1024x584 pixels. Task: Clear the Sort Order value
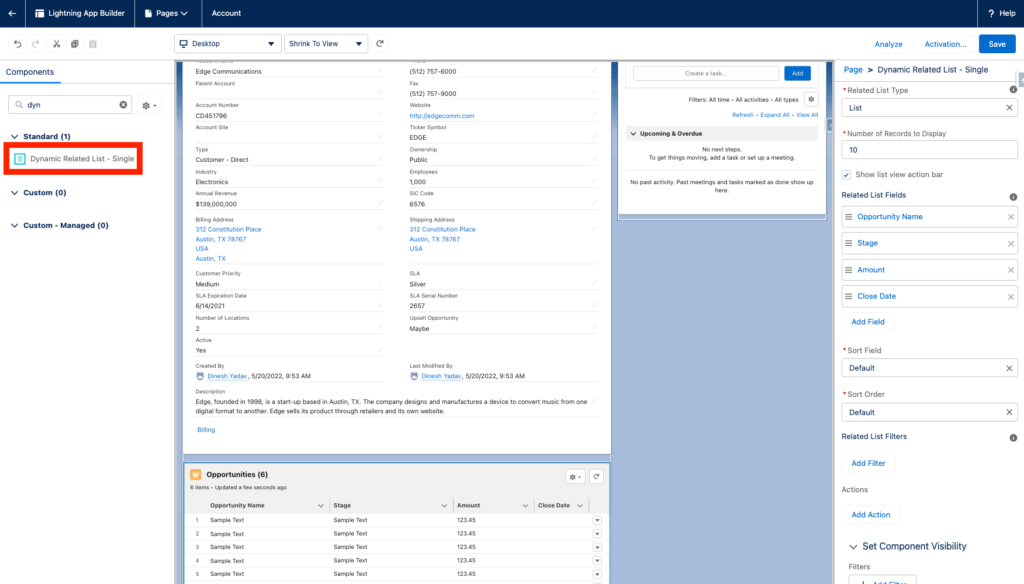pos(1009,413)
